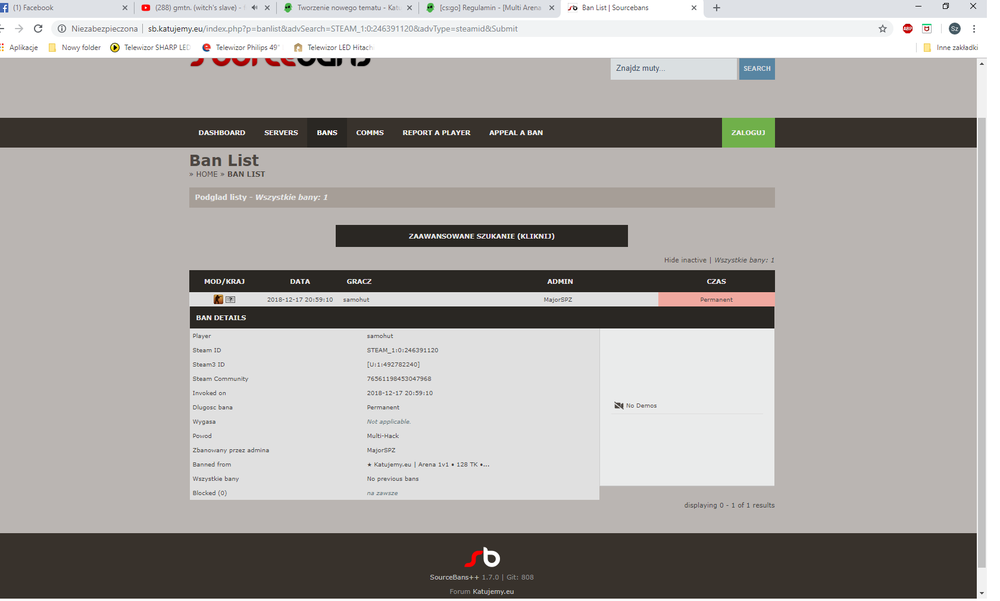The width and height of the screenshot is (1000, 601).
Task: Click the scrollbar down arrow
Action: coord(982,594)
